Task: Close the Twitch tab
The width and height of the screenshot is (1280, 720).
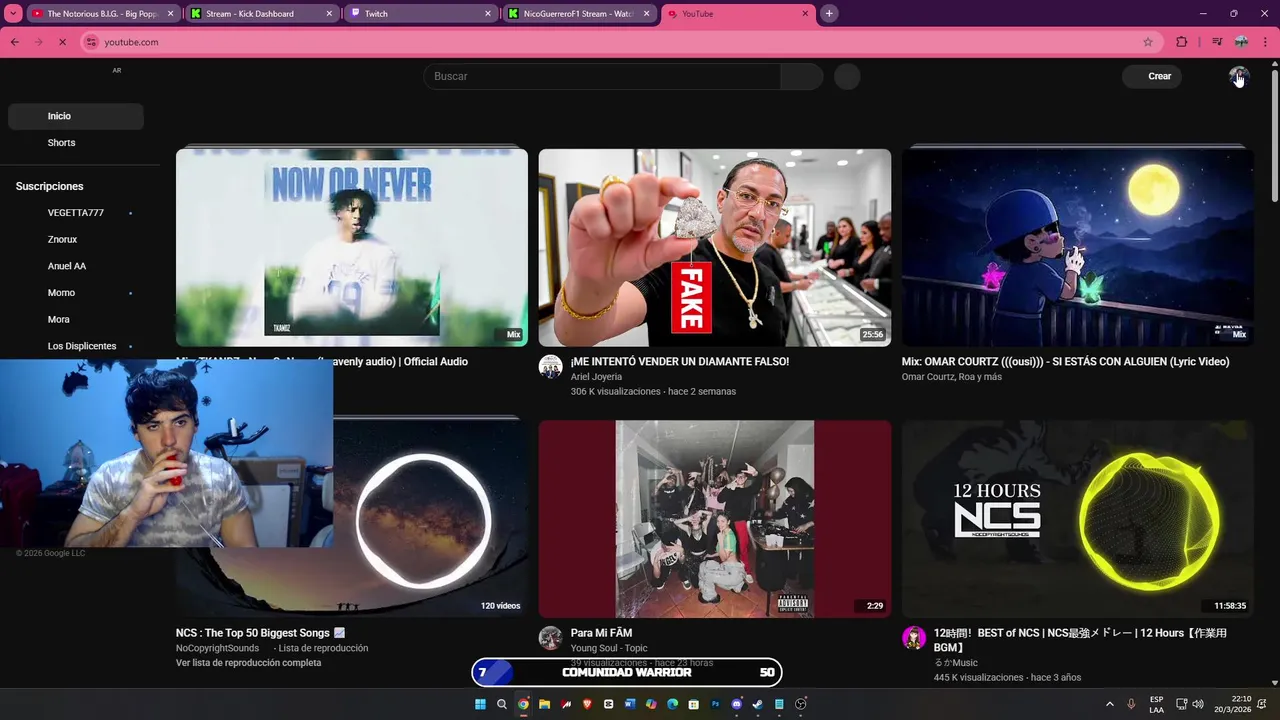Action: (488, 14)
